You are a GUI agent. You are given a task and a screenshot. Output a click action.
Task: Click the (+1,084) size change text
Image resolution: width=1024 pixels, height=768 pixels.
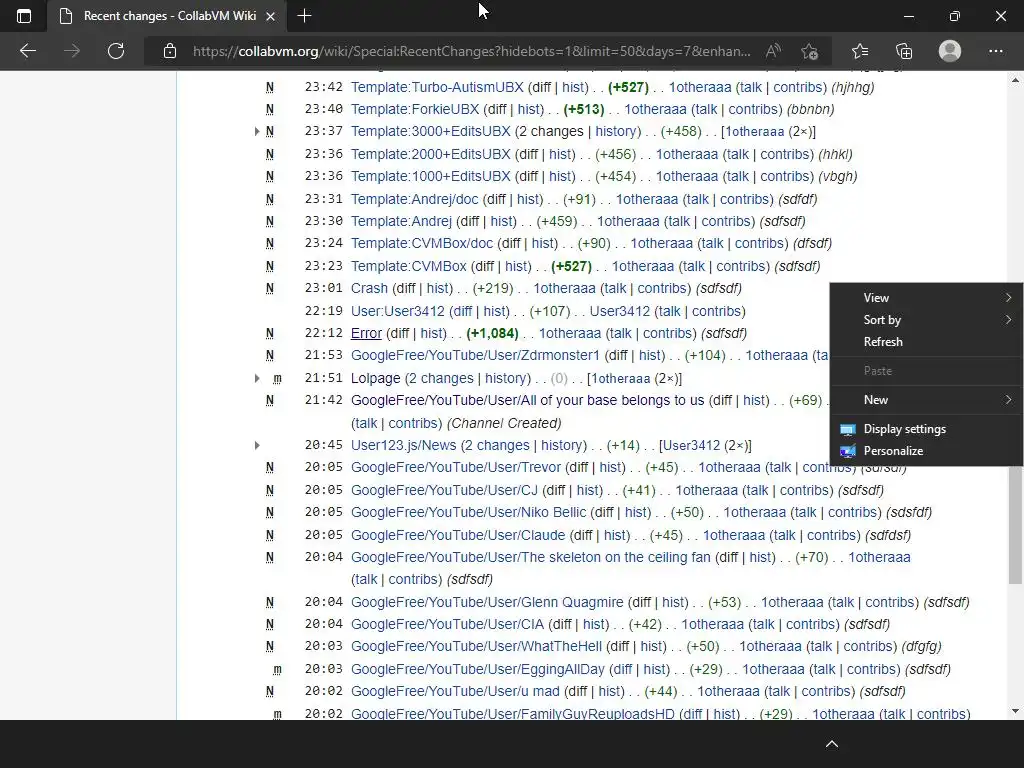click(492, 334)
